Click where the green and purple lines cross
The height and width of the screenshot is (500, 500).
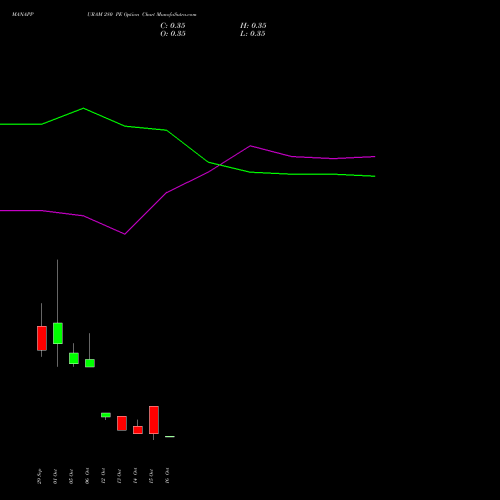pos(220,165)
